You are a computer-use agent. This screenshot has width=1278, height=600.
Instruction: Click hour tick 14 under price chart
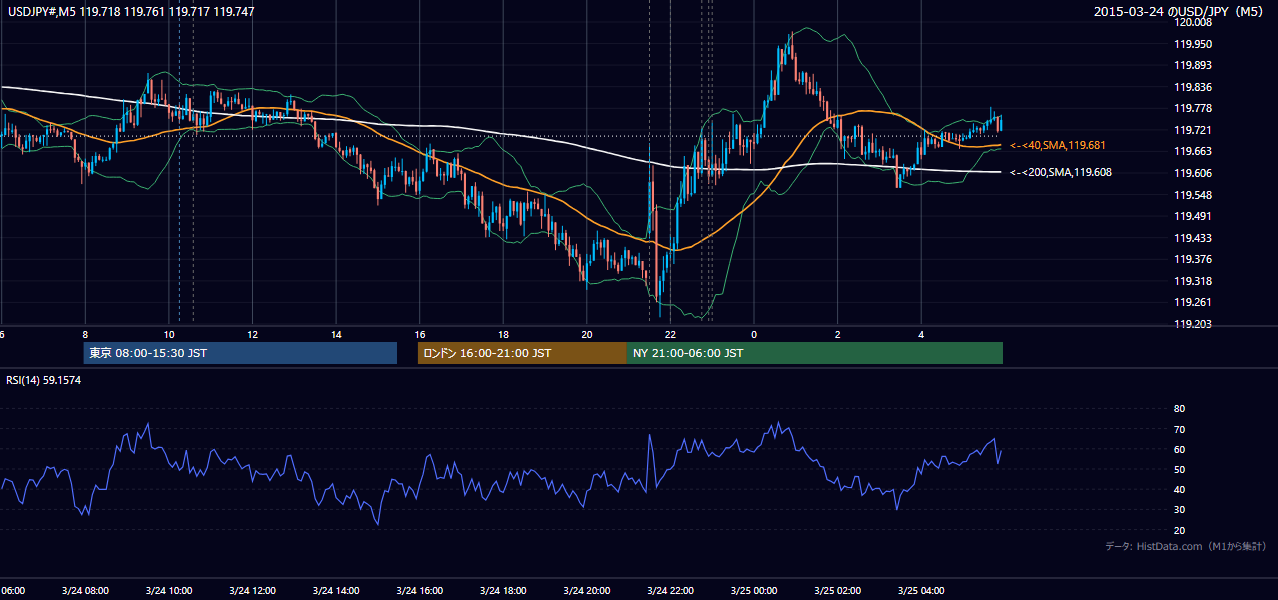(337, 334)
